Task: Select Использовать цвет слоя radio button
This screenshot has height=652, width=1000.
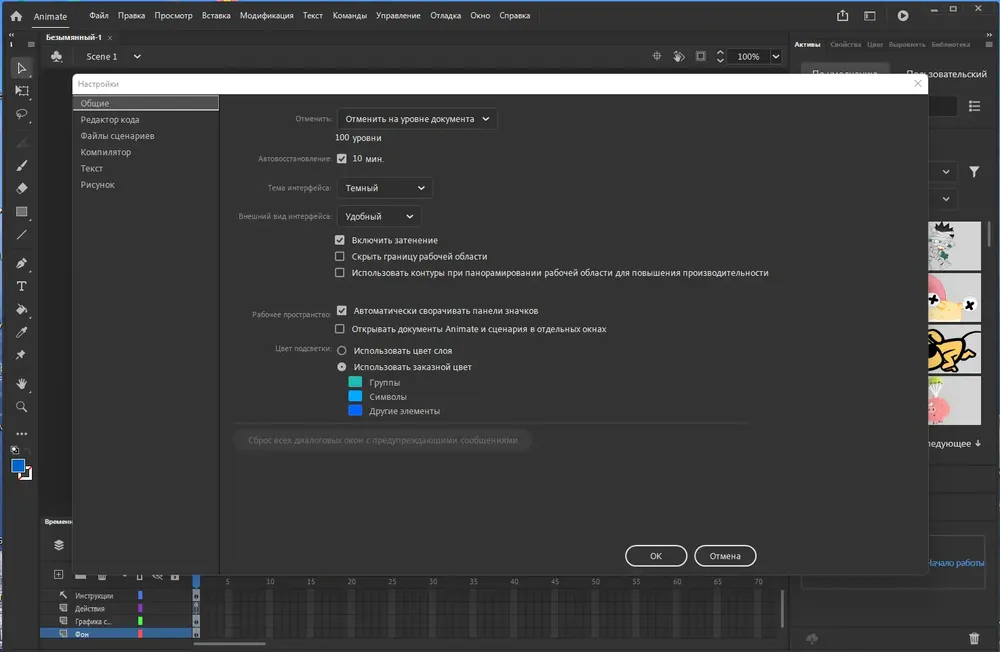Action: (x=342, y=351)
